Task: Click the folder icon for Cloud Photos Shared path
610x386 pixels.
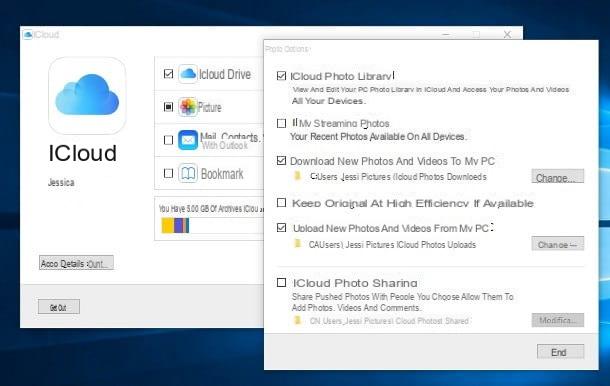Action: (298, 321)
